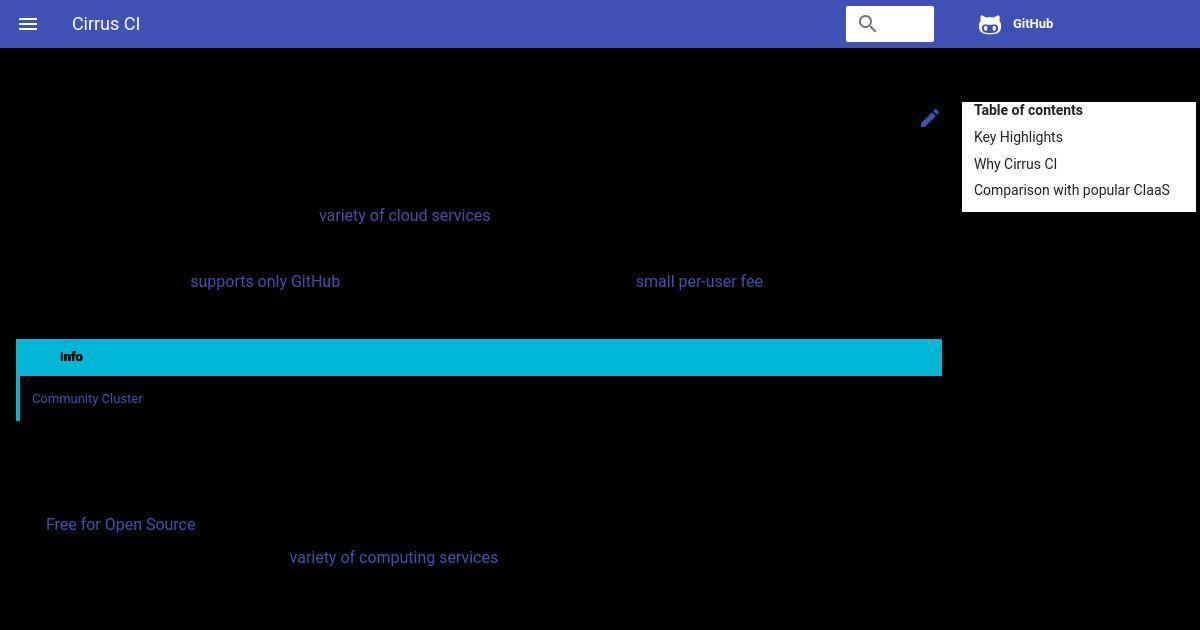Follow the 'variety of cloud services' link
Viewport: 1200px width, 630px height.
coord(404,215)
